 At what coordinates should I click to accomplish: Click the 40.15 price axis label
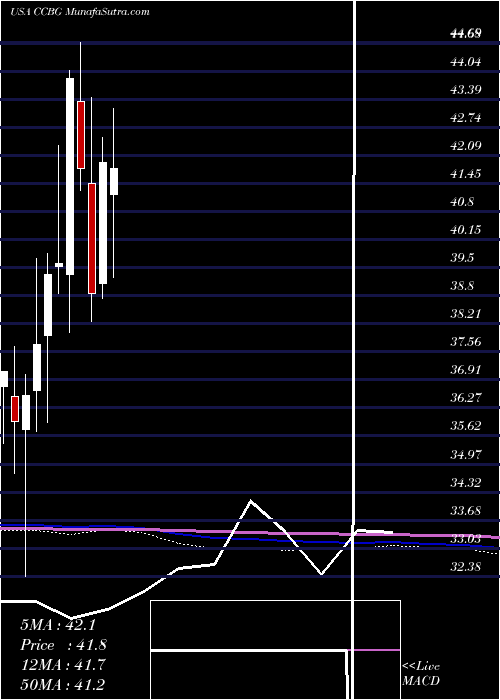tap(466, 230)
